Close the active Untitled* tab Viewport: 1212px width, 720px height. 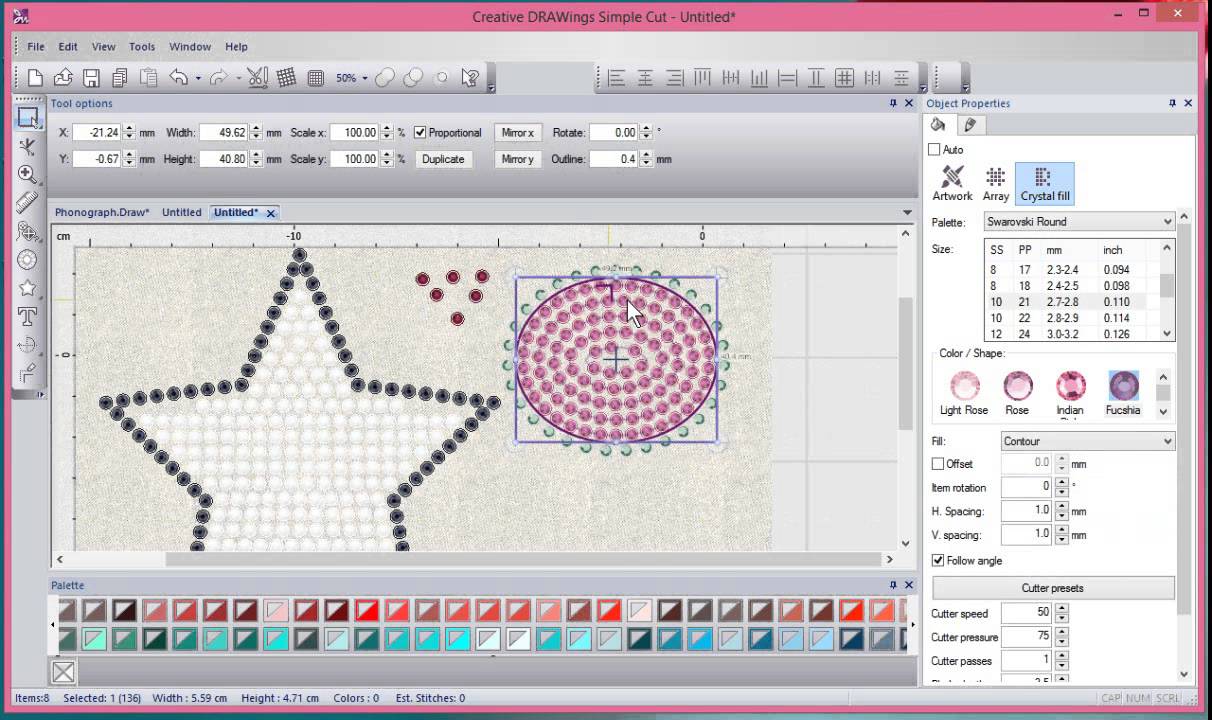tap(271, 212)
